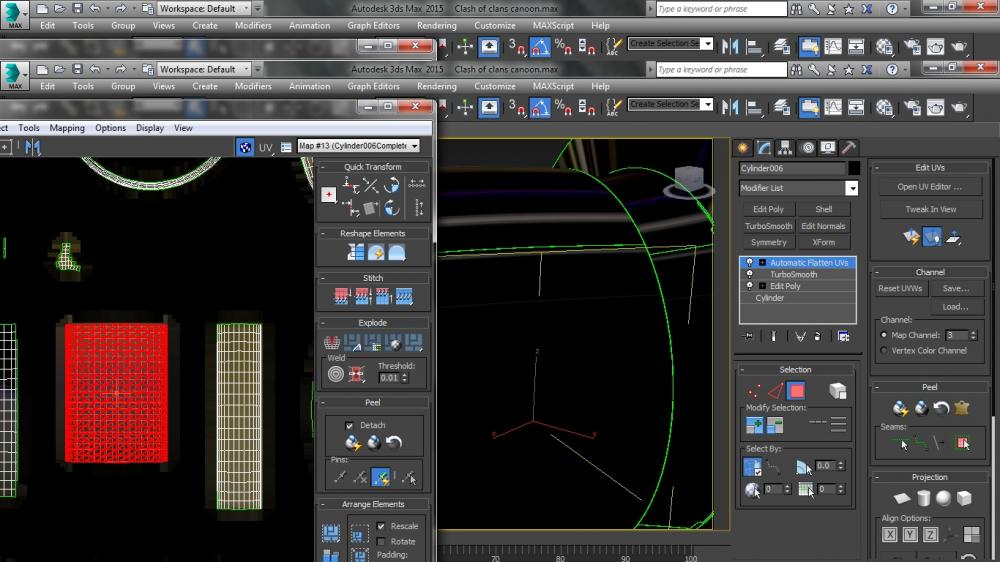Expand Edit Poly sub-objects in stack
The height and width of the screenshot is (562, 1000).
pos(761,286)
